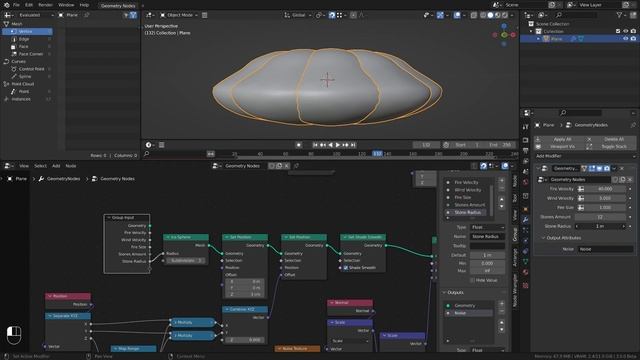Switch to rendered viewport shading
Screen dimensions: 640x360
click(x=505, y=15)
